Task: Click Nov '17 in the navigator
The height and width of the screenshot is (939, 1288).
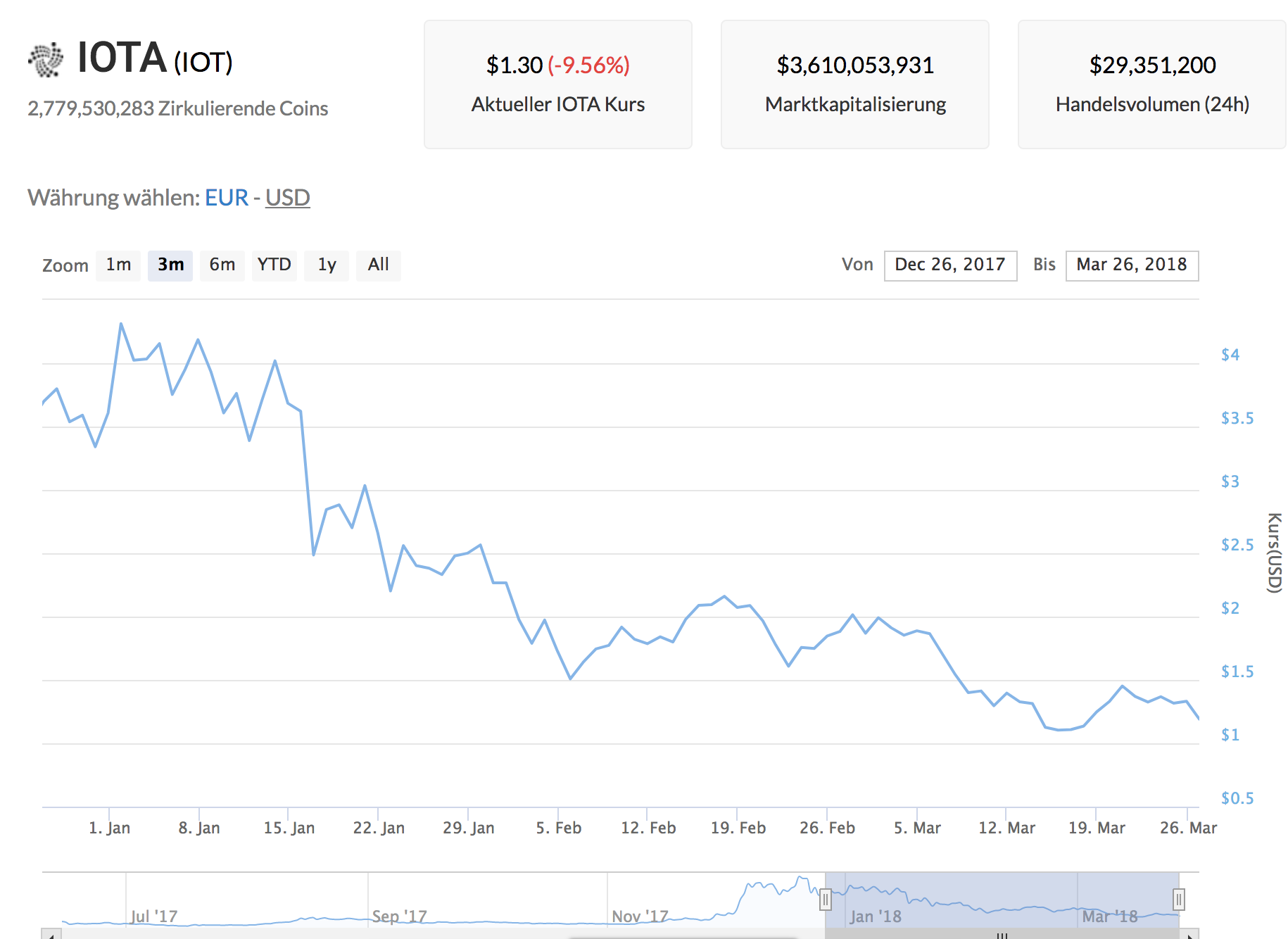Action: [x=640, y=916]
